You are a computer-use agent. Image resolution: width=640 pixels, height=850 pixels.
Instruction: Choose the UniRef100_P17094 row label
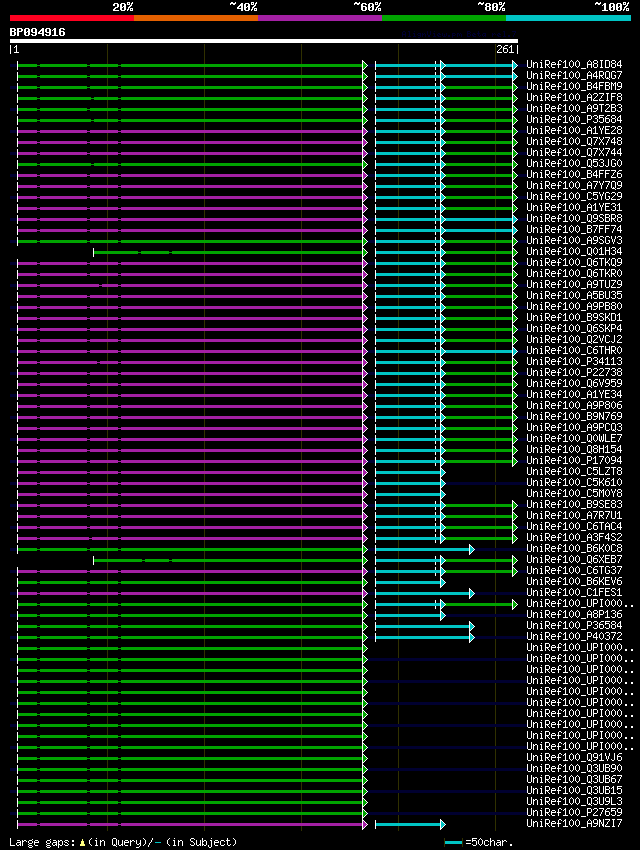pyautogui.click(x=574, y=460)
